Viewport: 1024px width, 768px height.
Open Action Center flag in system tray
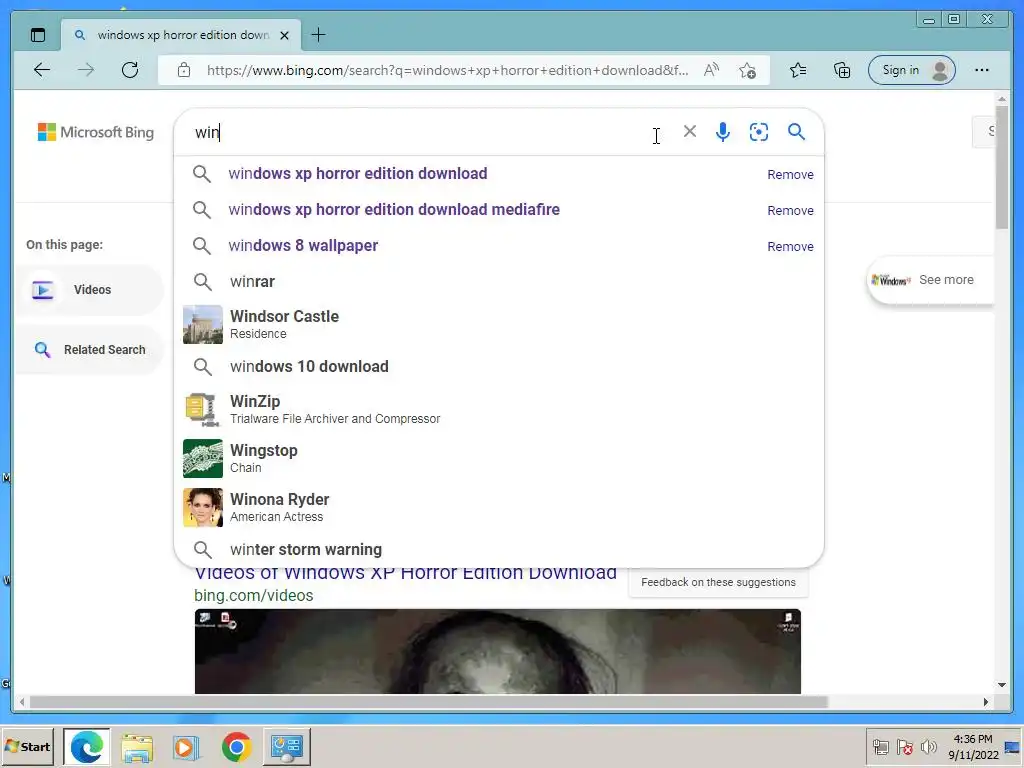point(905,746)
